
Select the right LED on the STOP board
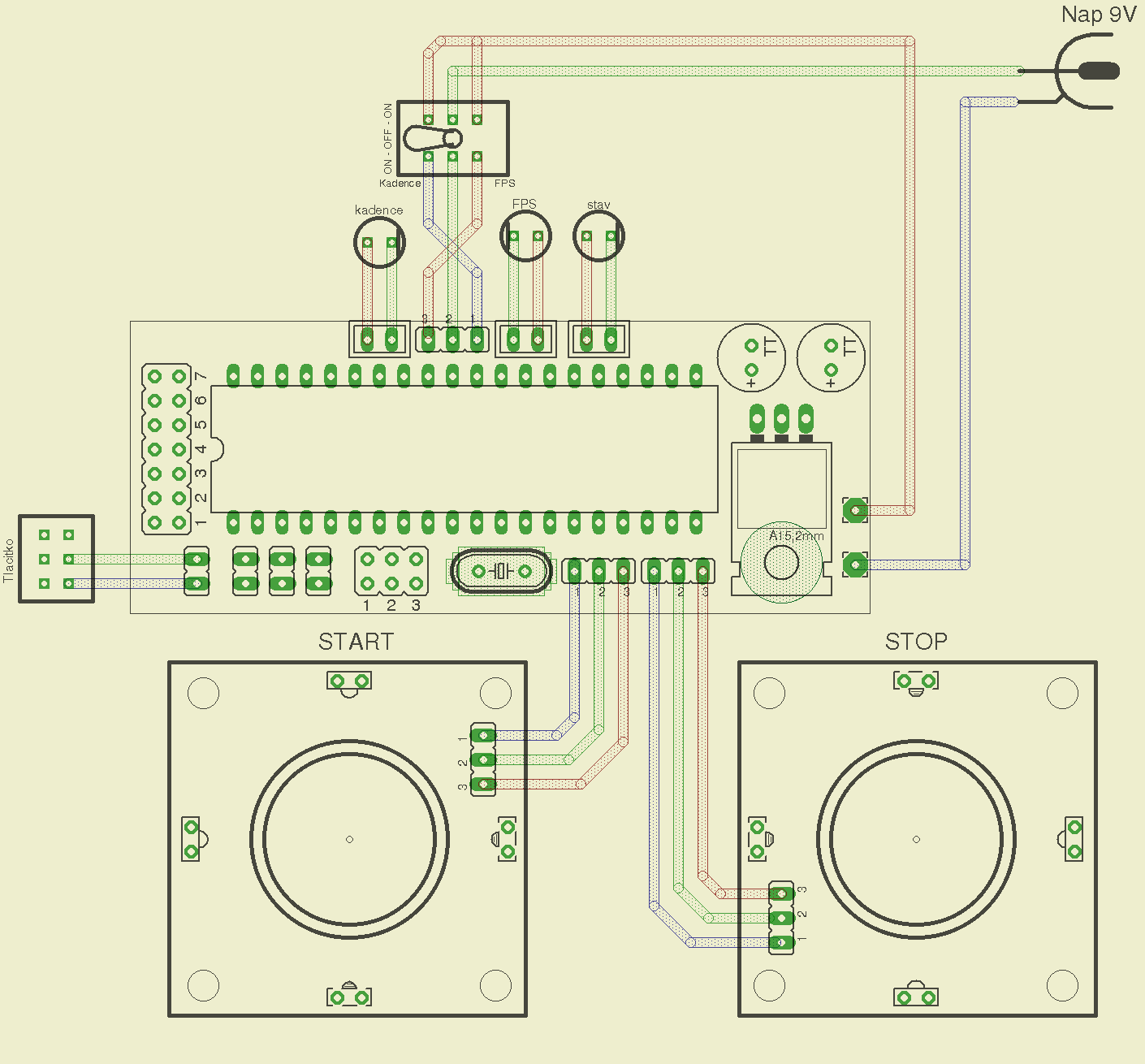tap(1072, 839)
